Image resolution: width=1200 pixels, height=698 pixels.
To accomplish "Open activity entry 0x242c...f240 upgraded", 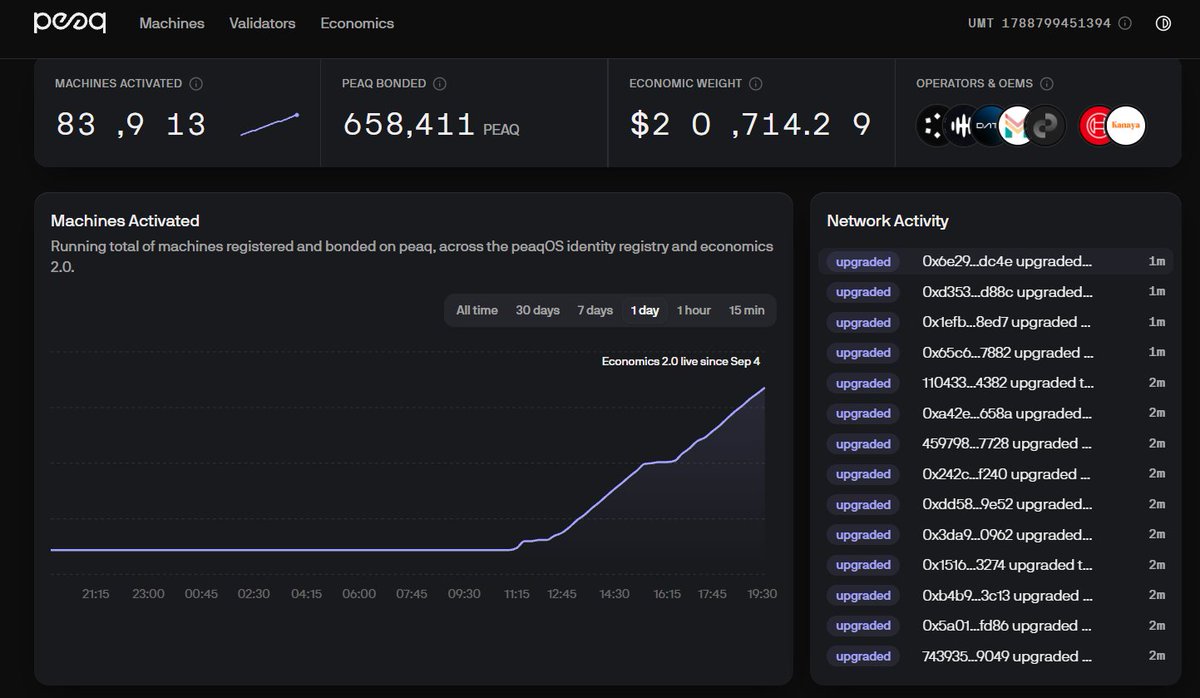I will click(996, 474).
